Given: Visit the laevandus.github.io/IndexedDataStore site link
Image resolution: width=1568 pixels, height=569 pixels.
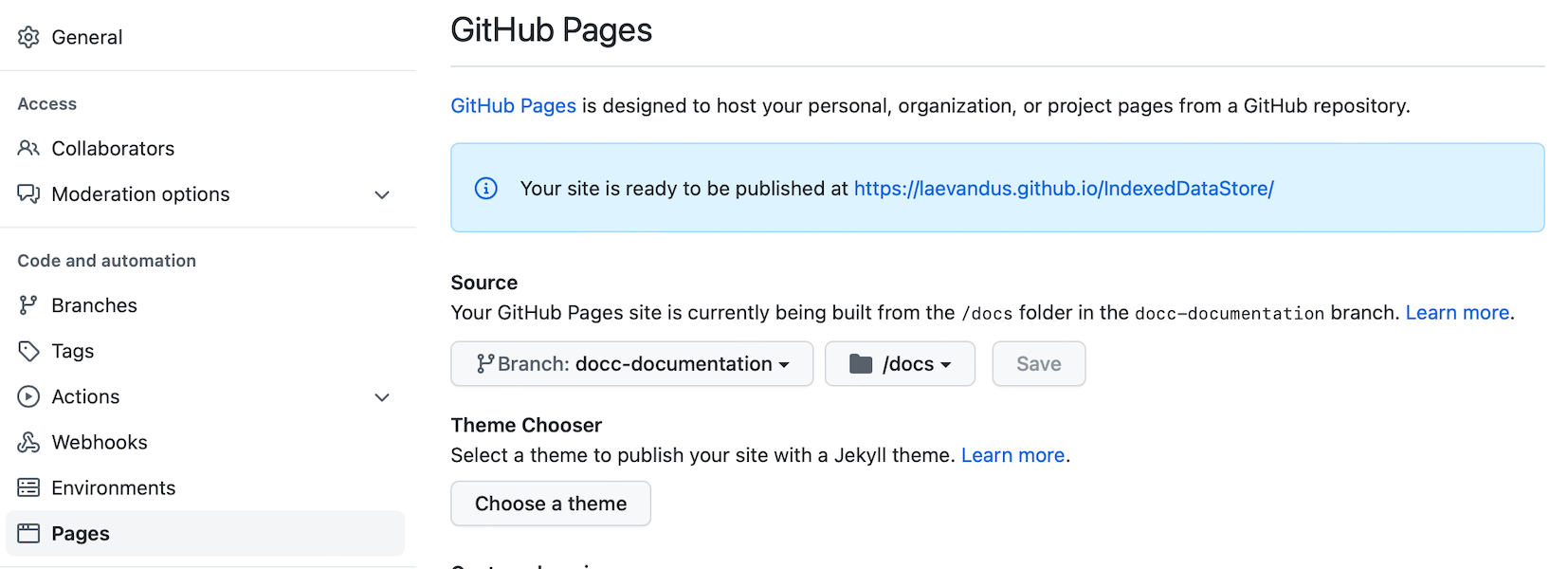Looking at the screenshot, I should (1064, 188).
